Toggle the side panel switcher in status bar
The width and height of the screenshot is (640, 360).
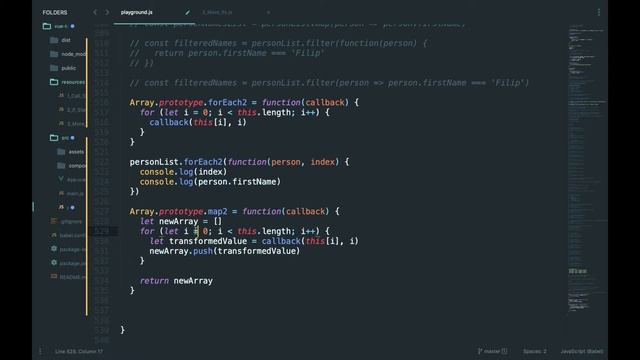coord(40,351)
